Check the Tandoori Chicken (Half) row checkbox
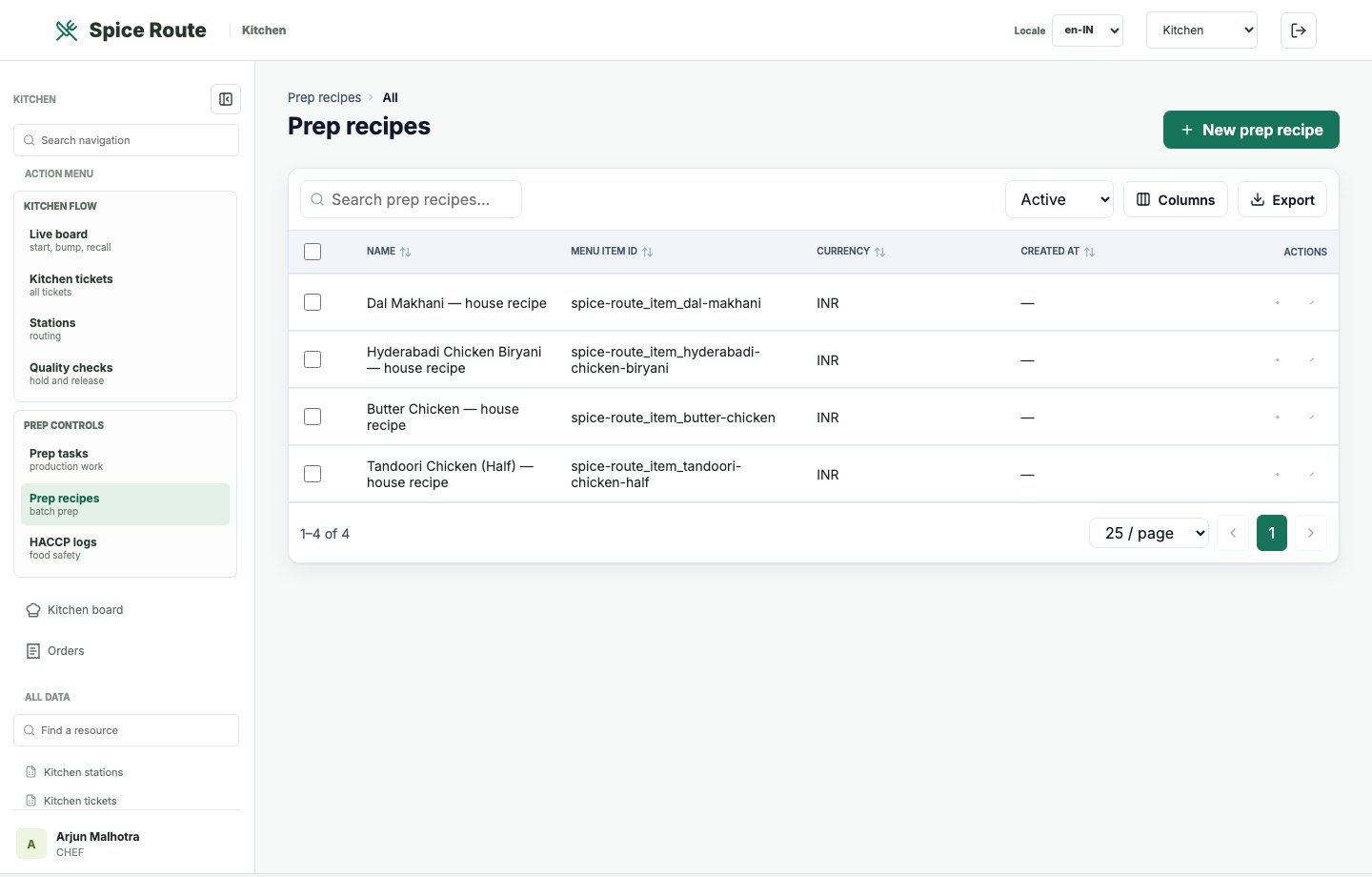The image size is (1372, 877). 313,474
